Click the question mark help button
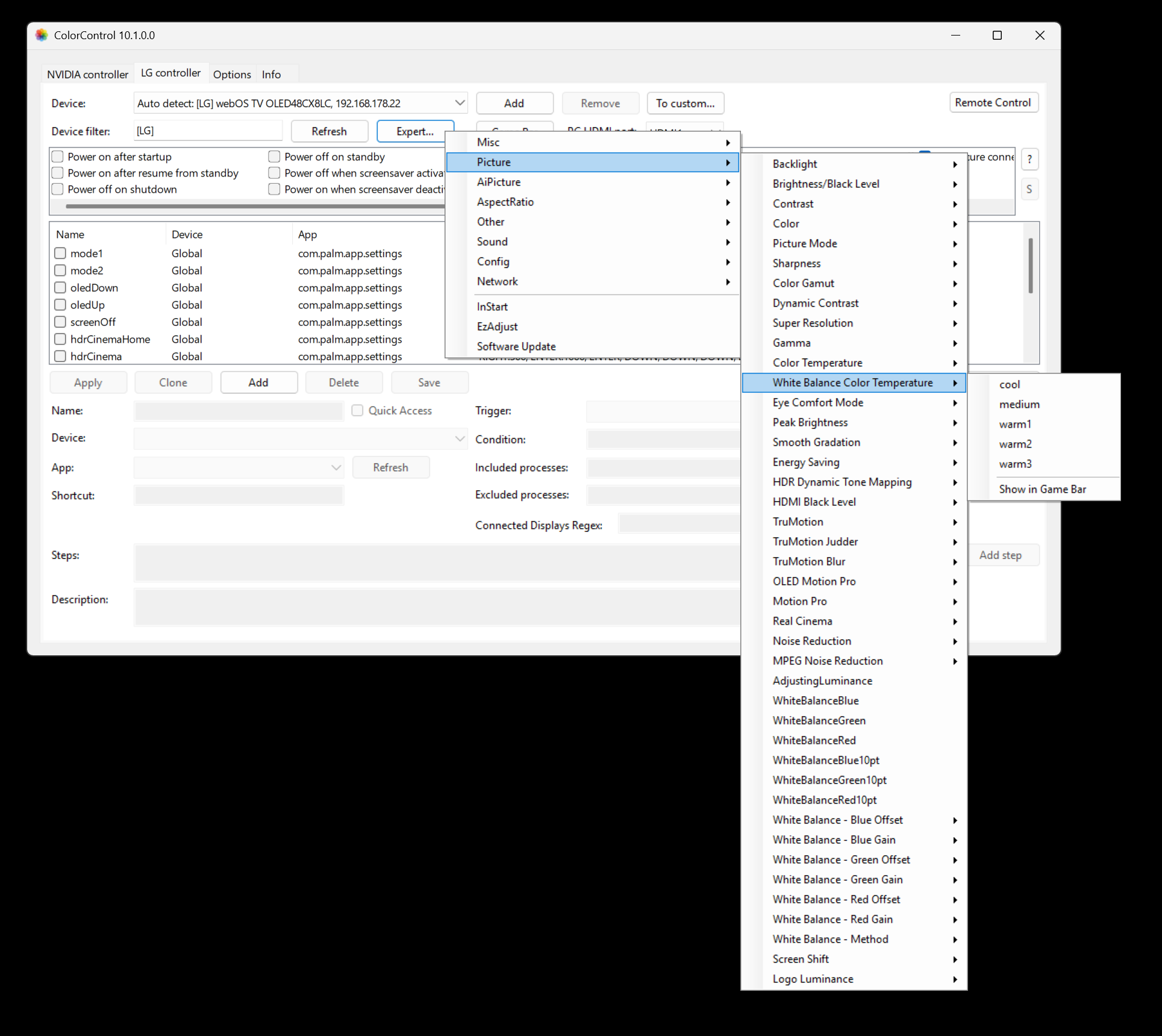 pyautogui.click(x=1029, y=159)
